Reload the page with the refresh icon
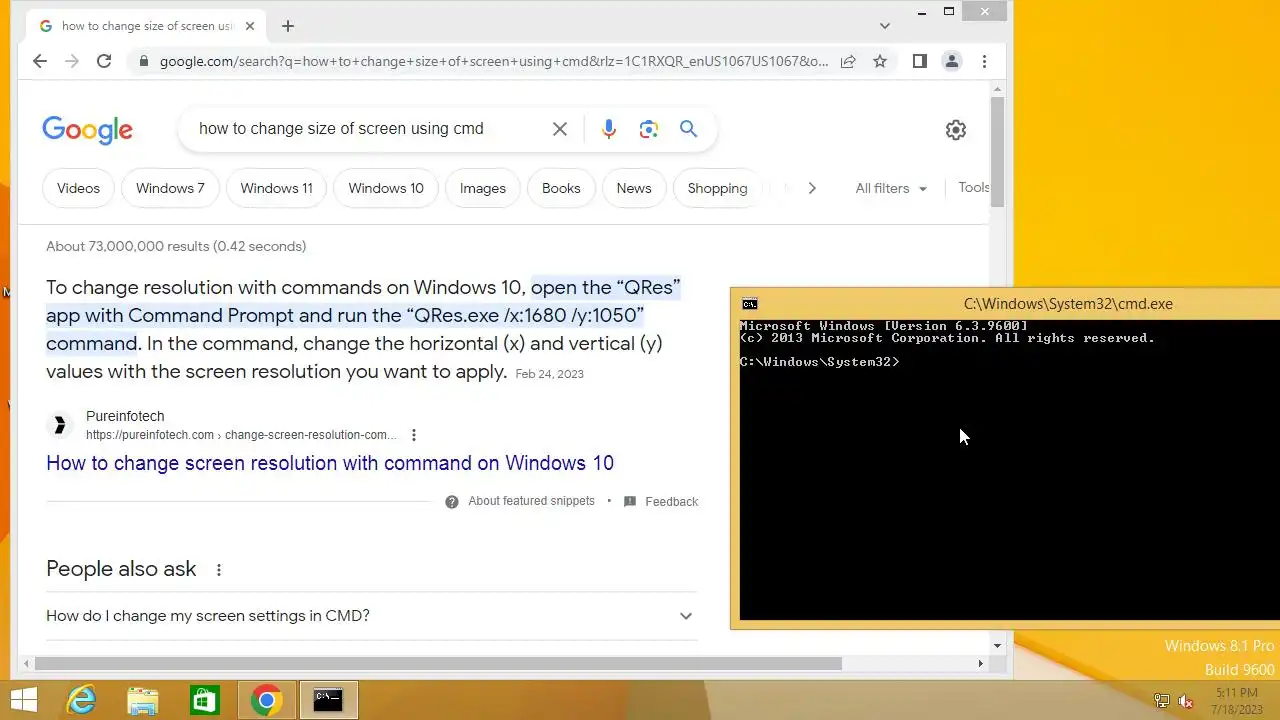Image resolution: width=1280 pixels, height=720 pixels. [104, 61]
